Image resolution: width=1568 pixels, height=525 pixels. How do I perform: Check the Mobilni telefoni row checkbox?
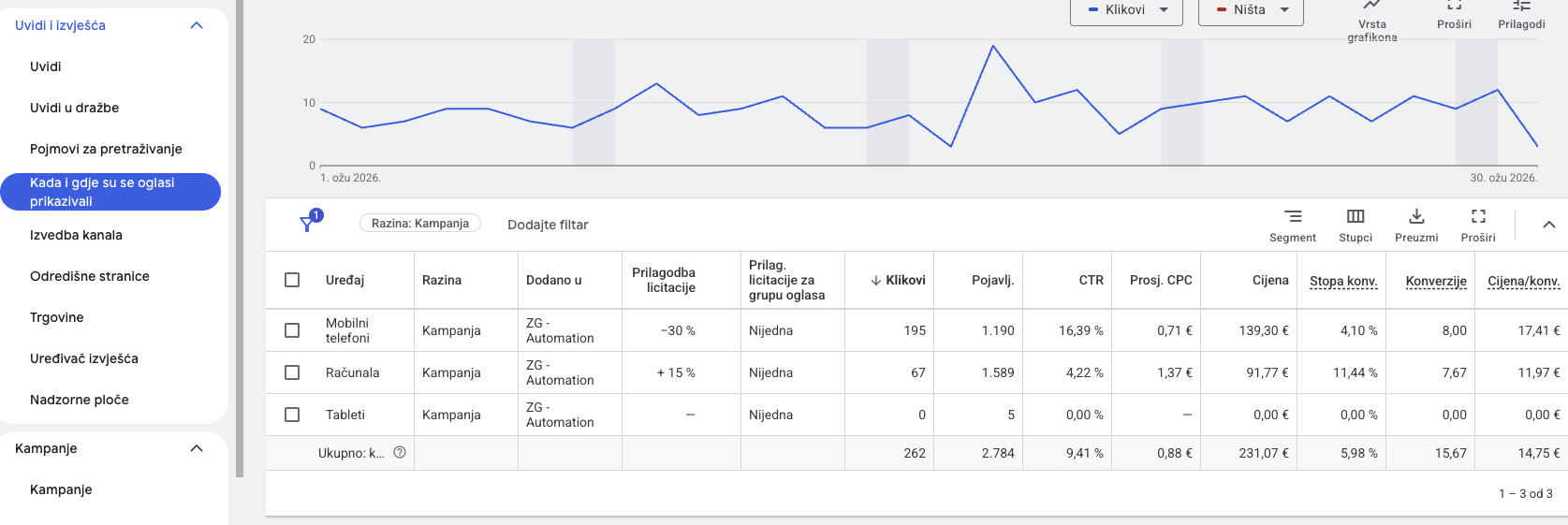coord(292,330)
